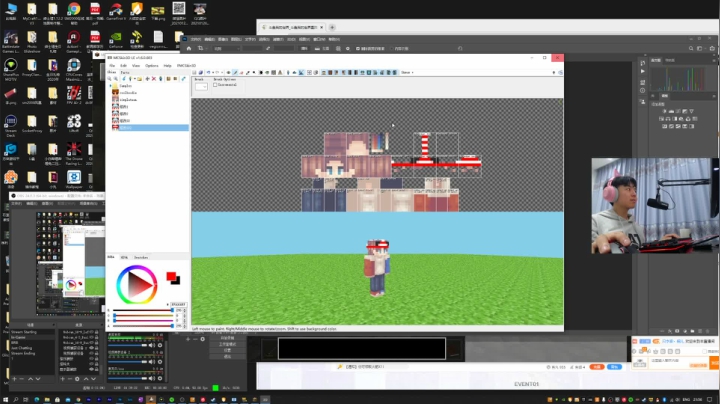
Task: Open GeForce Experience desktop shortcut
Action: pyautogui.click(x=116, y=40)
